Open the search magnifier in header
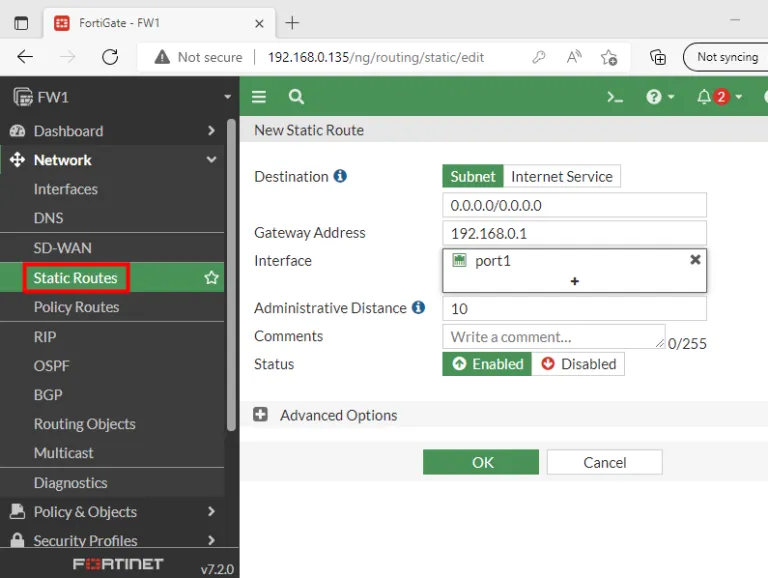The height and width of the screenshot is (578, 768). click(x=296, y=97)
